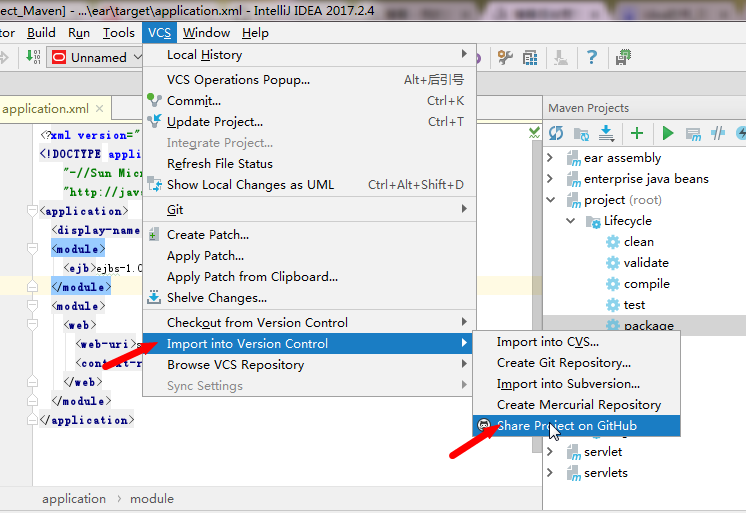Select the validate lifecycle goal
The height and width of the screenshot is (513, 746).
[x=646, y=263]
